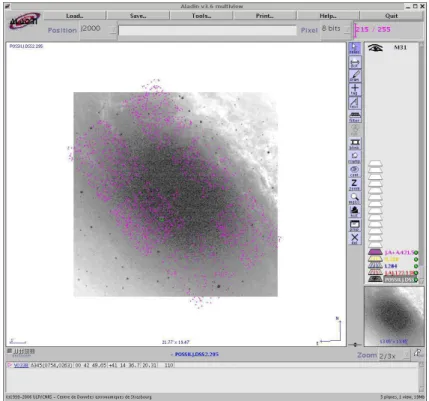The image size is (429, 401).
Task: Open the J2000 position frame dropdown
Action: (98, 29)
